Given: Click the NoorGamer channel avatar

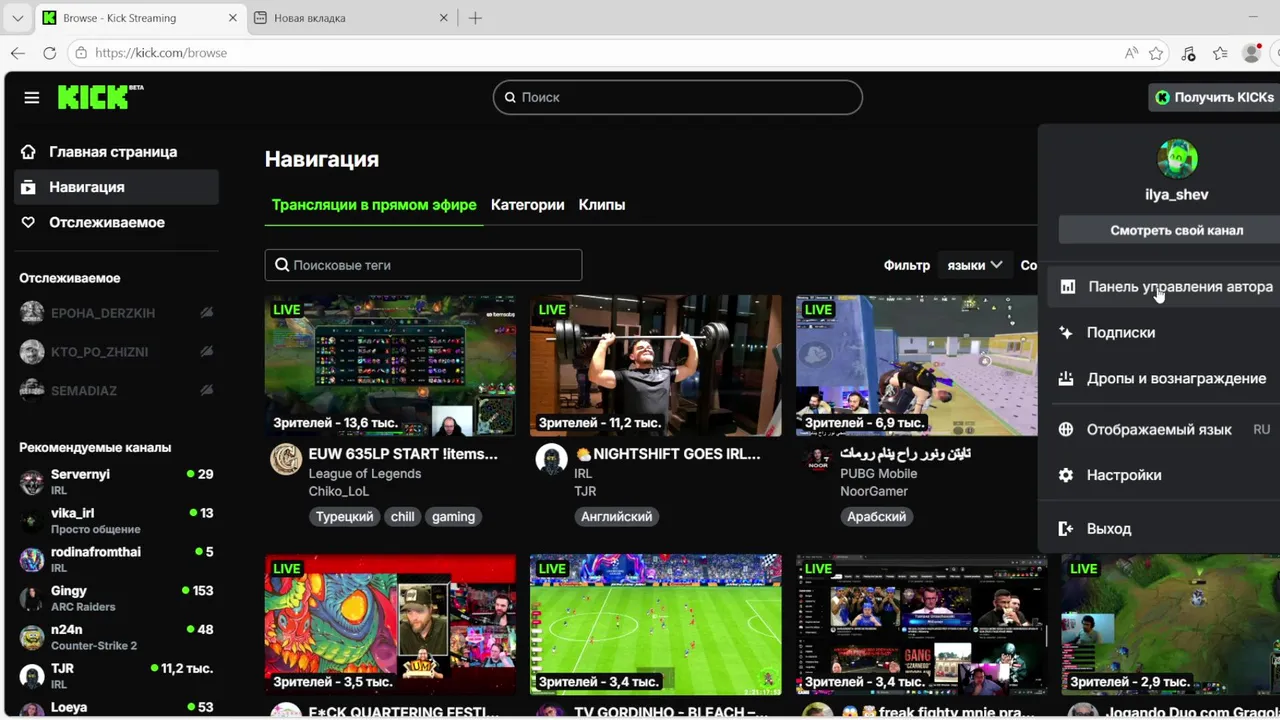Looking at the screenshot, I should pos(817,459).
